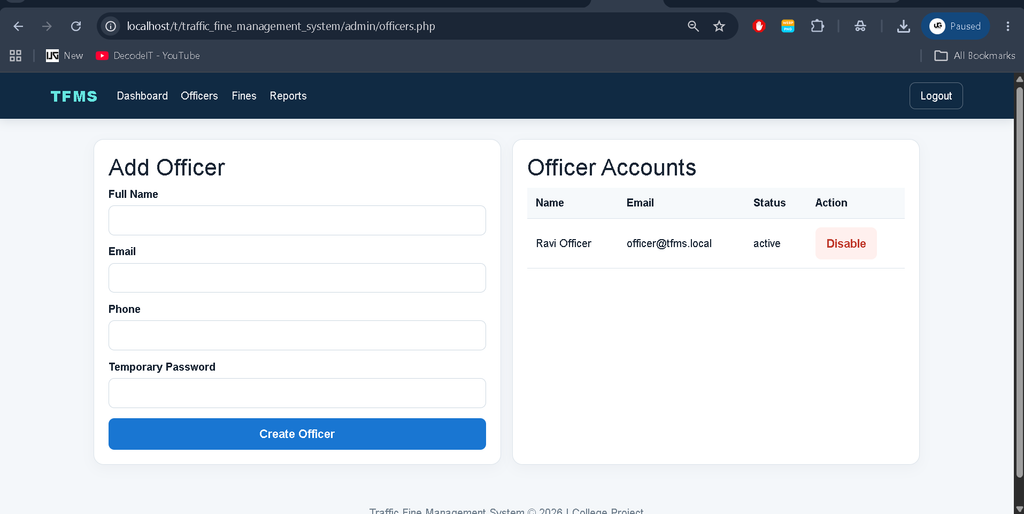
Task: Open the apps grid icon in the bookmarks bar
Action: tap(15, 56)
